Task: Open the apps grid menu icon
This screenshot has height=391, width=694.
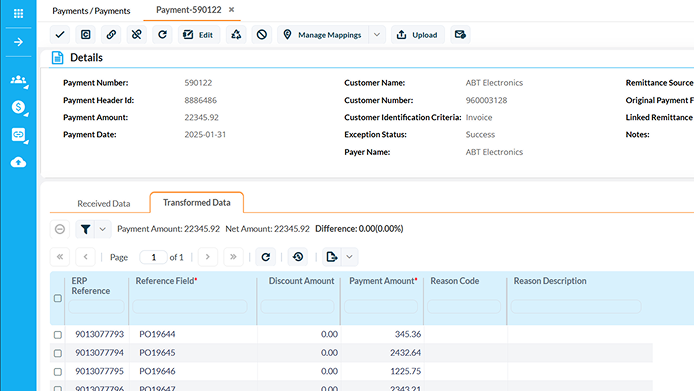Action: point(18,13)
